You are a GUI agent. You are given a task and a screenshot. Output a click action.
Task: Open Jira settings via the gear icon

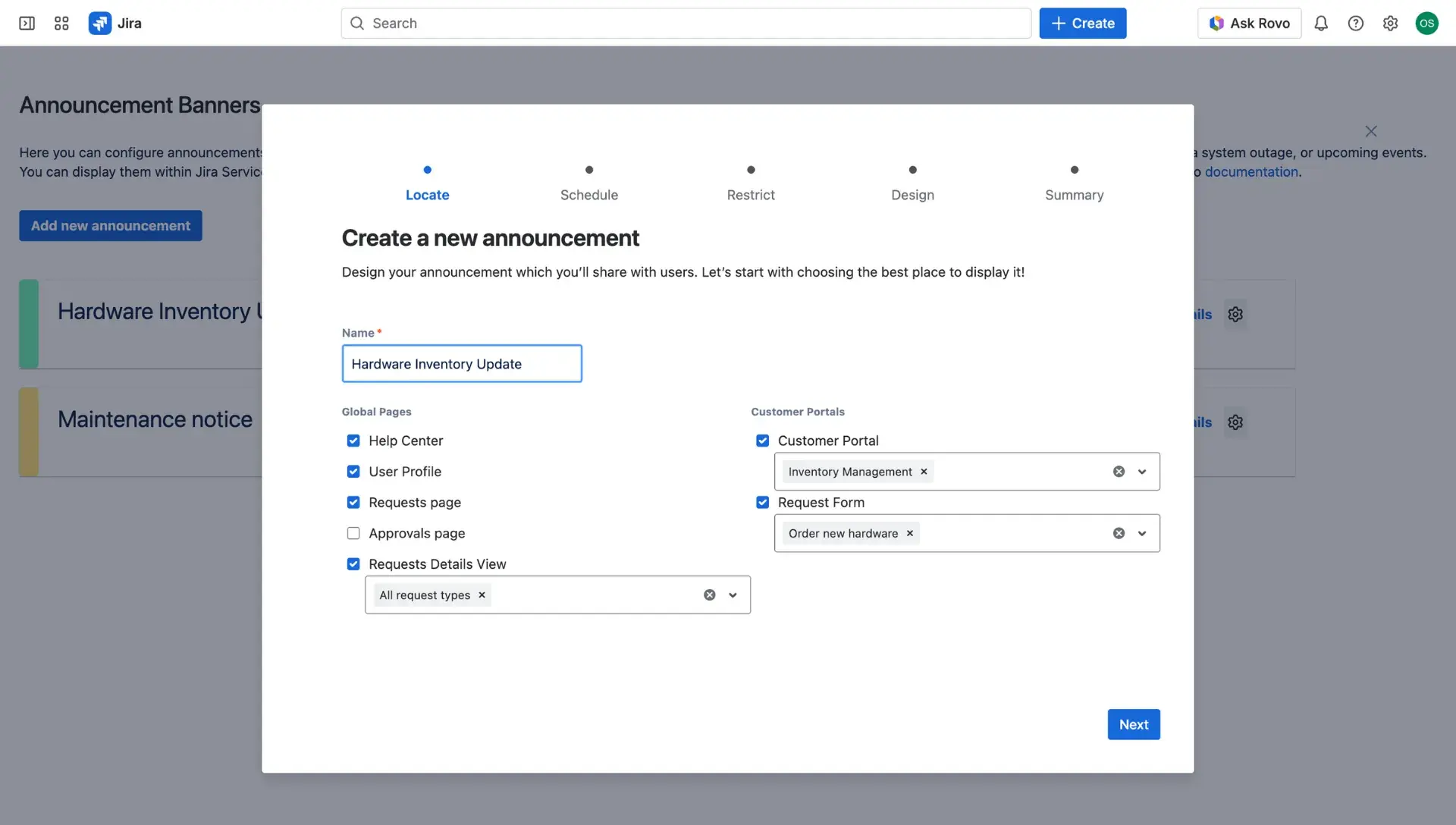tap(1391, 23)
